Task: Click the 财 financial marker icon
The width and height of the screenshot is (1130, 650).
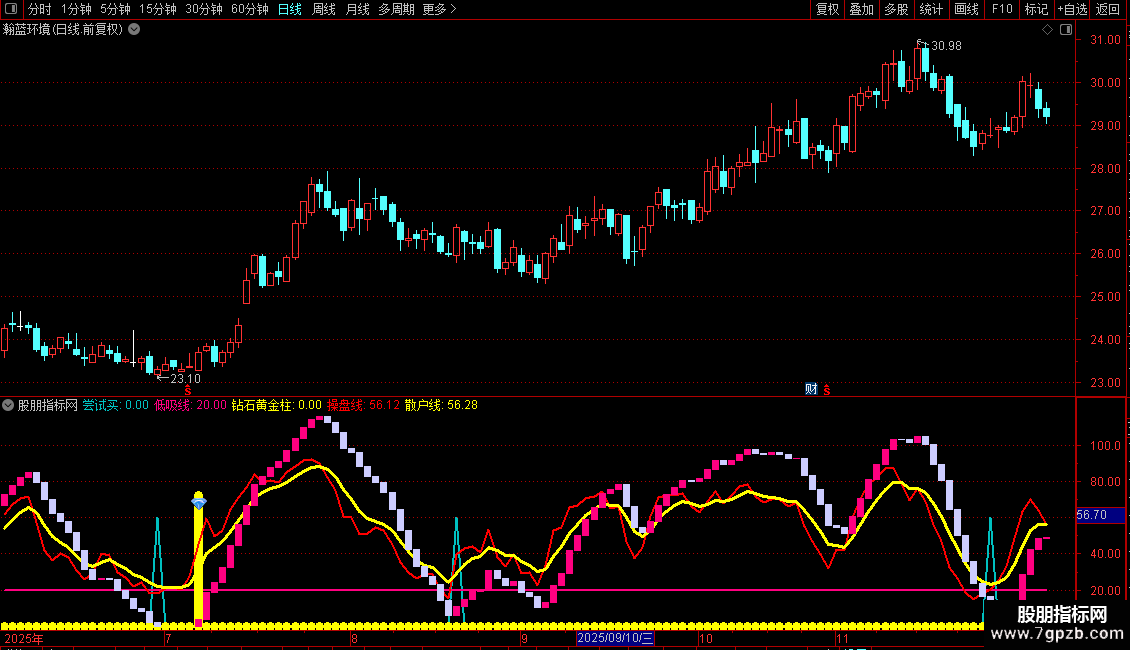Action: click(811, 389)
